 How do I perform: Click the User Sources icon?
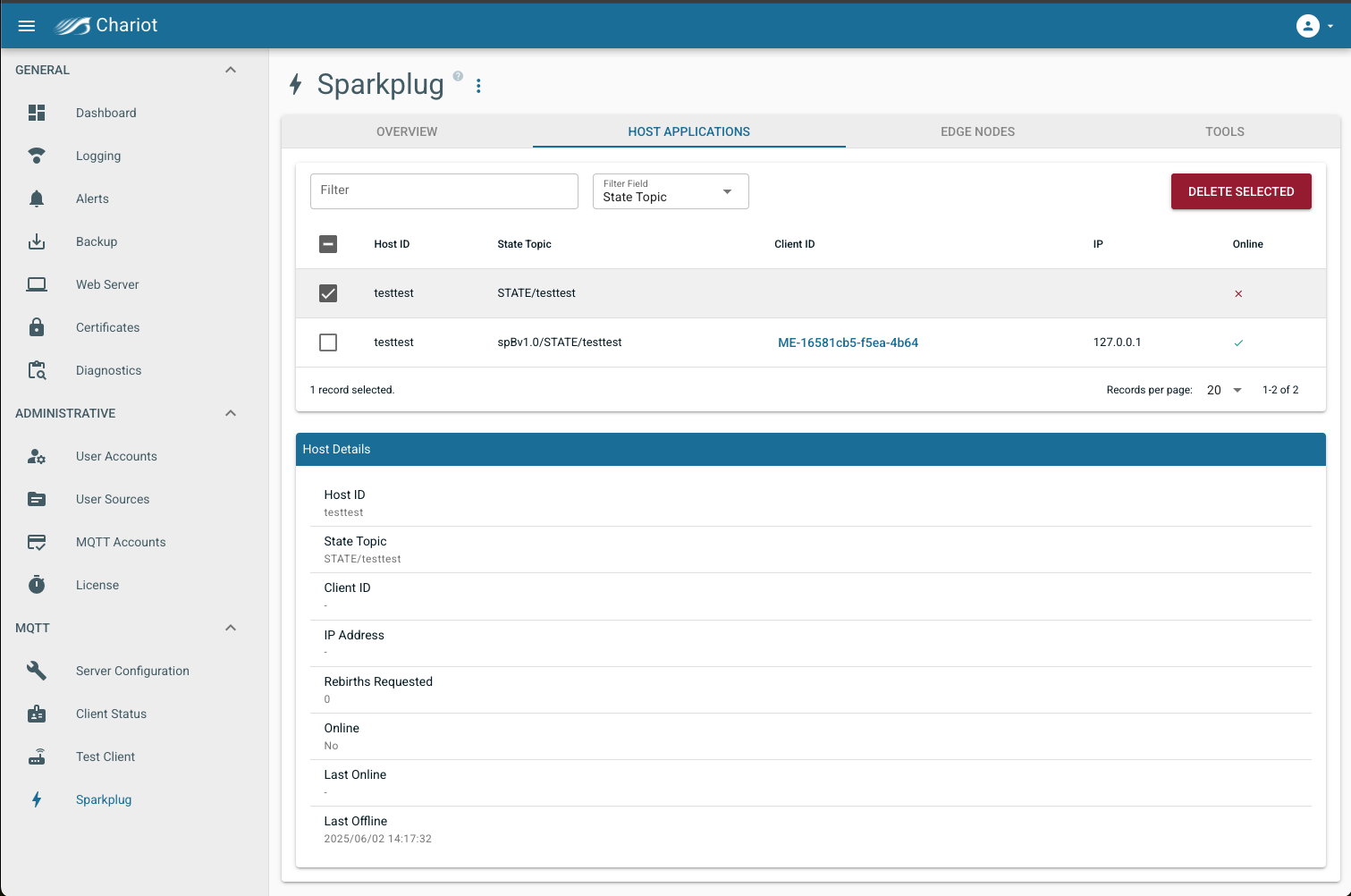pos(37,499)
